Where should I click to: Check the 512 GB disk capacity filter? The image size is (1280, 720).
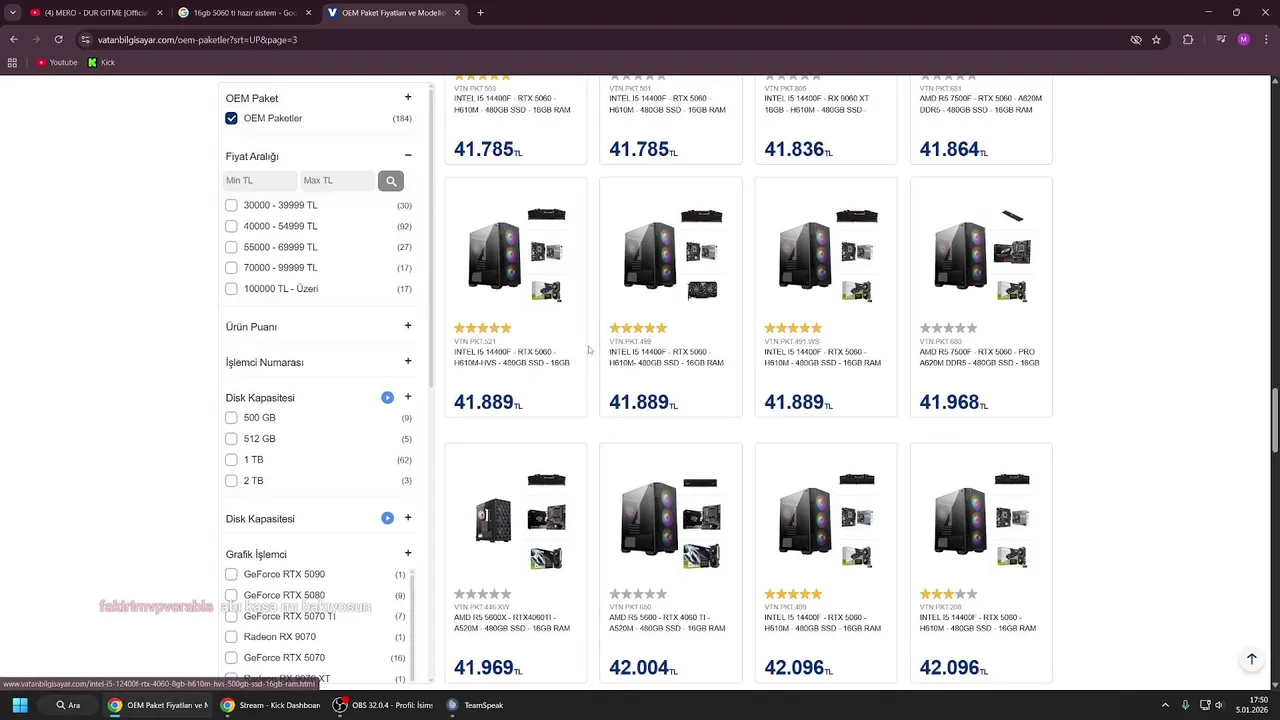231,439
